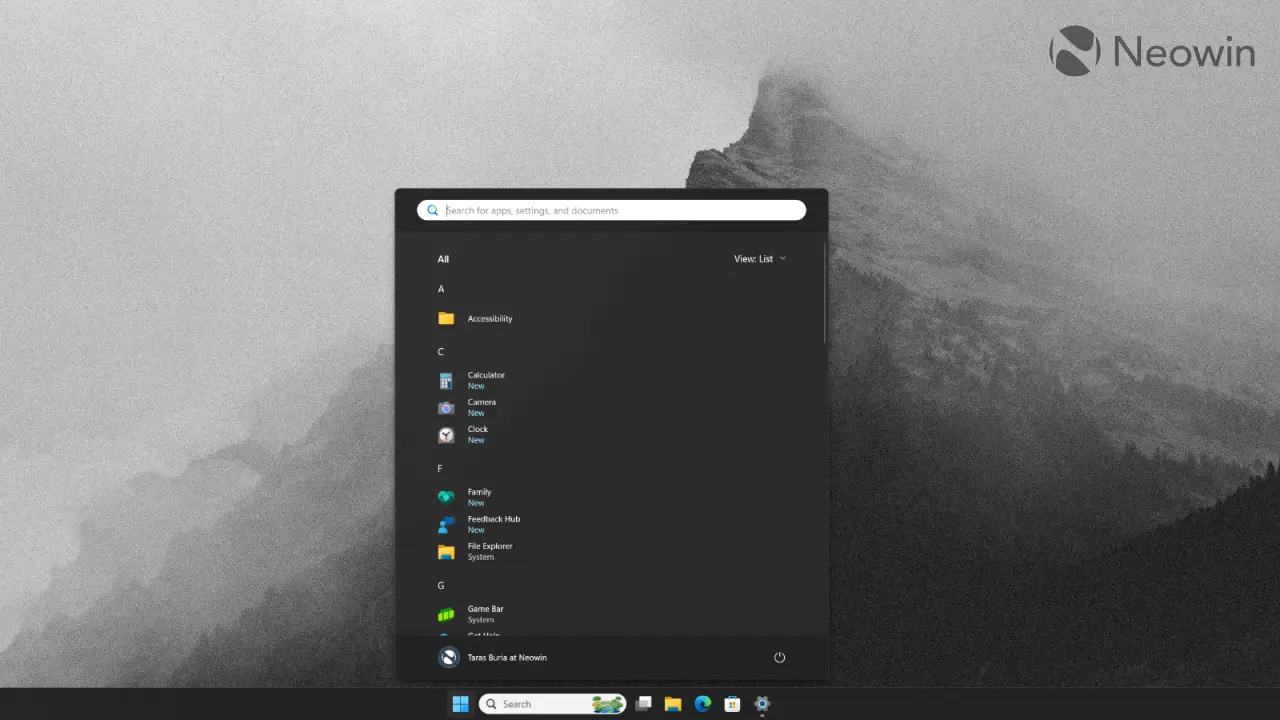This screenshot has height=720, width=1280.
Task: Open the Clock app icon
Action: point(446,435)
